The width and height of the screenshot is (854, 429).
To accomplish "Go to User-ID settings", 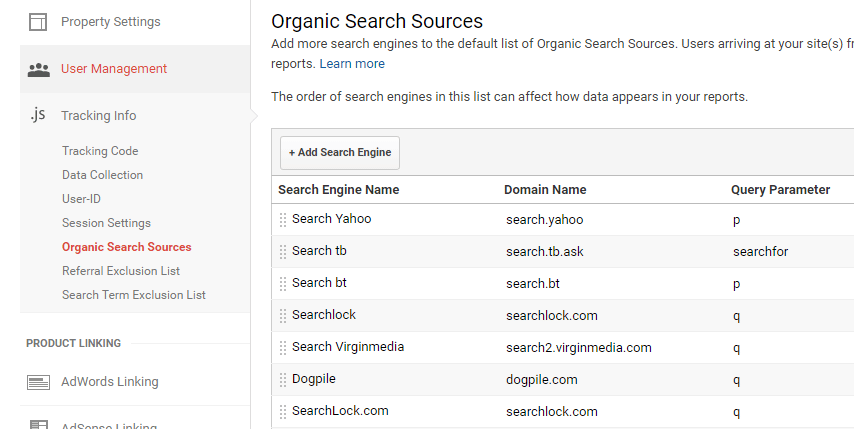I will coord(81,199).
